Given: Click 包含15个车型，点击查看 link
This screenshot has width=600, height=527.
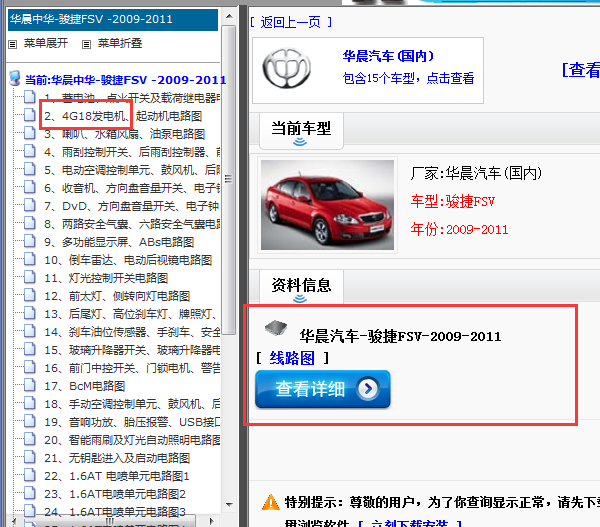Looking at the screenshot, I should (408, 78).
